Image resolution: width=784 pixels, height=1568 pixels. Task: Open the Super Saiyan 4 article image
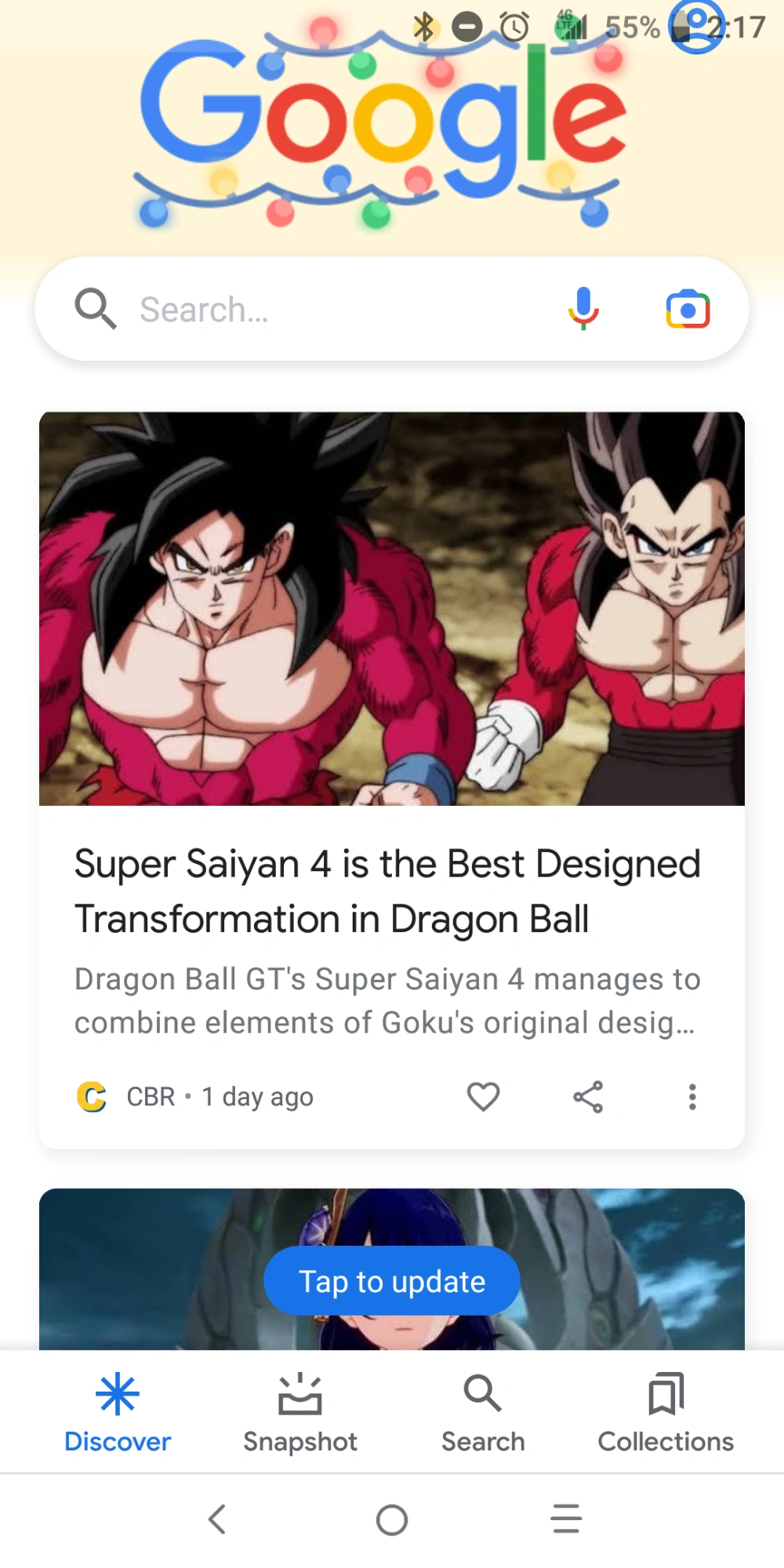(x=392, y=608)
